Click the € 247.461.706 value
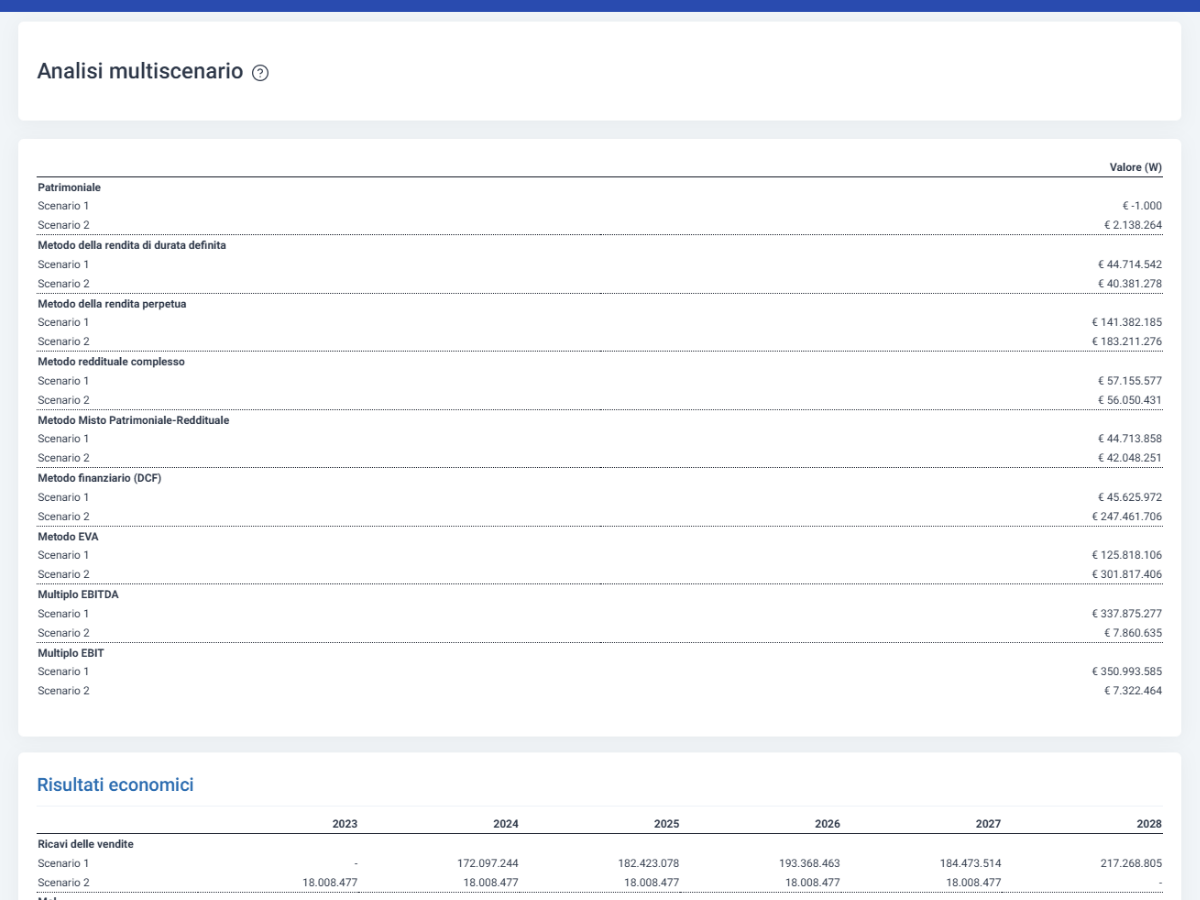Viewport: 1200px width, 900px height. pyautogui.click(x=1127, y=516)
